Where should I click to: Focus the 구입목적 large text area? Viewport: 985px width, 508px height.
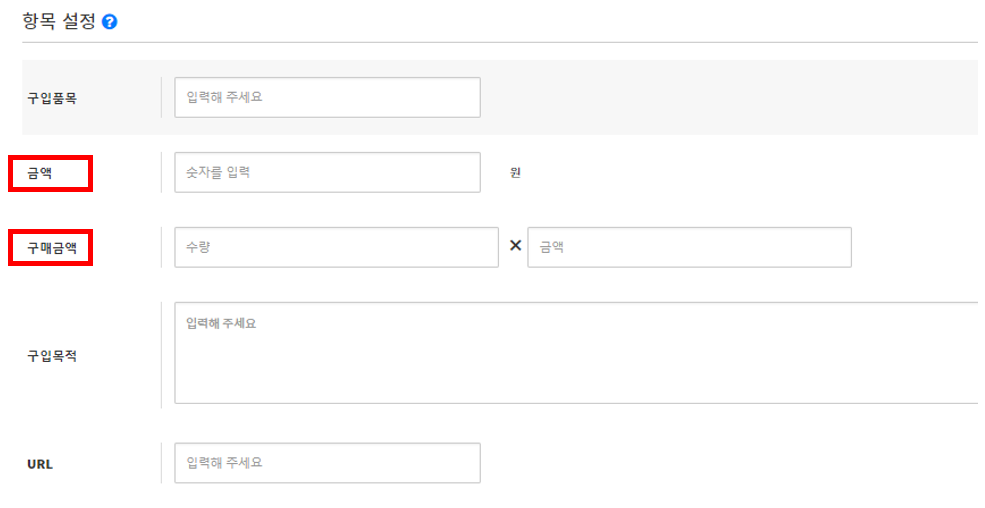(575, 353)
